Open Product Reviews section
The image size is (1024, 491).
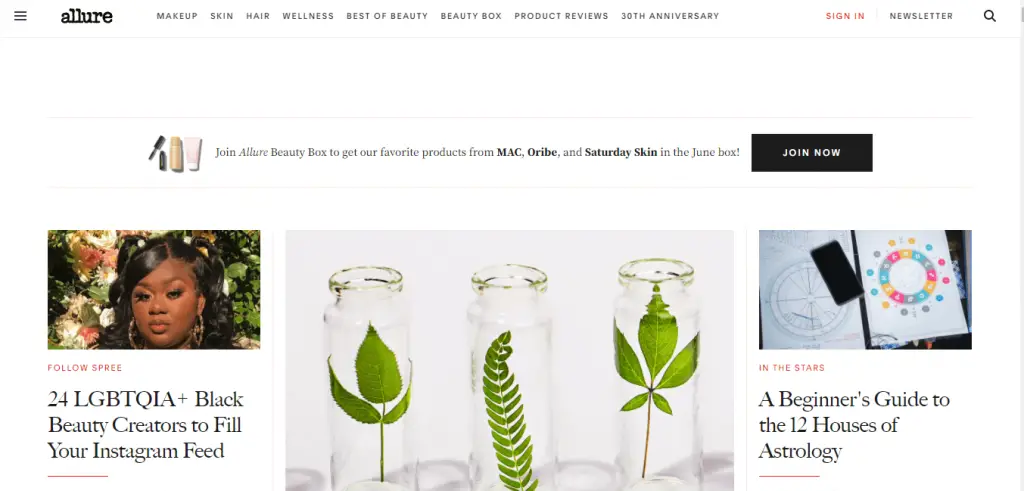point(562,16)
